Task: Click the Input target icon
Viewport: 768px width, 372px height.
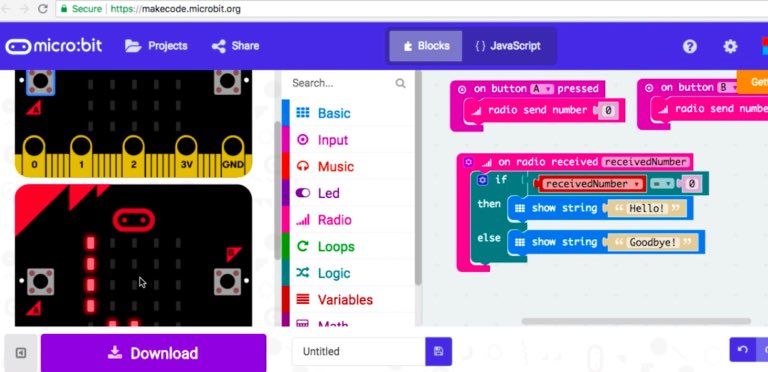Action: point(303,140)
